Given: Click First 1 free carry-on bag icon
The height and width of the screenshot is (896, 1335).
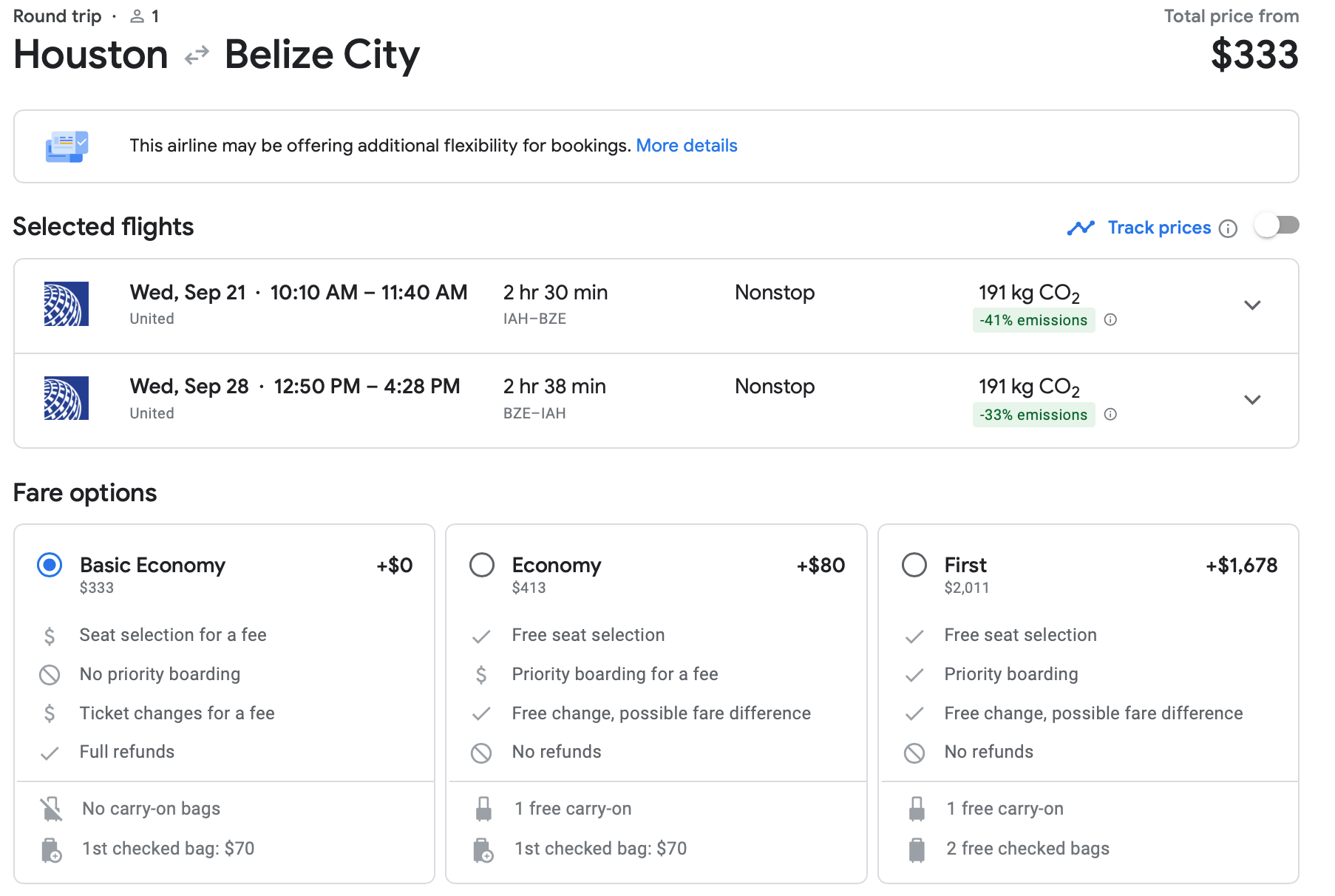Looking at the screenshot, I should coord(917,810).
